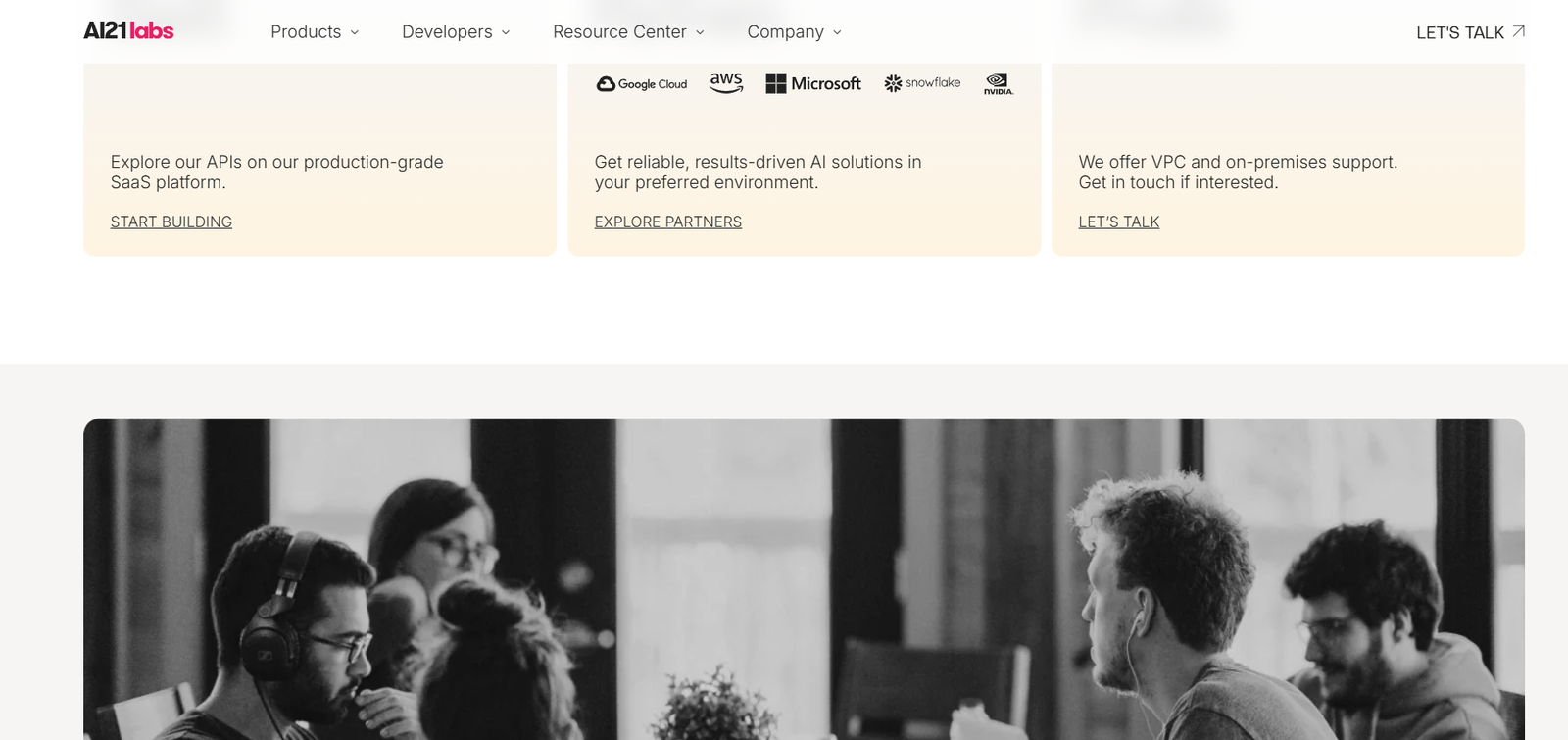Open the EXPLORE PARTNERS link
Image resolution: width=1568 pixels, height=740 pixels.
pyautogui.click(x=668, y=222)
